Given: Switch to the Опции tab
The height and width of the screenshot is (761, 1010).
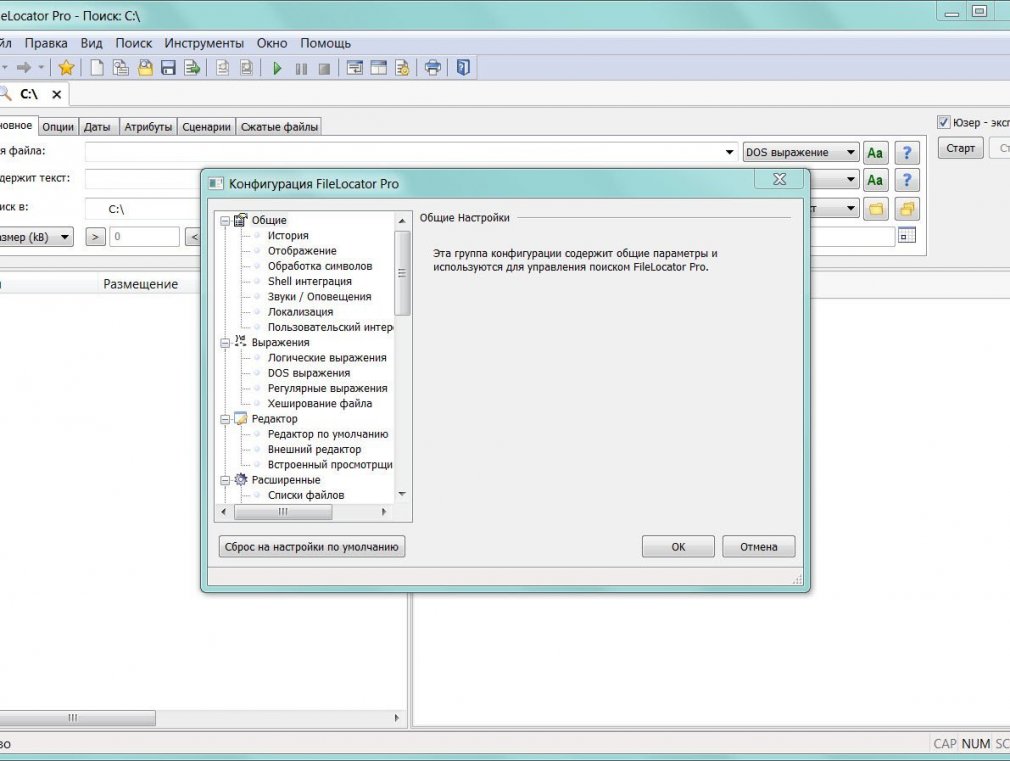Looking at the screenshot, I should pyautogui.click(x=58, y=127).
